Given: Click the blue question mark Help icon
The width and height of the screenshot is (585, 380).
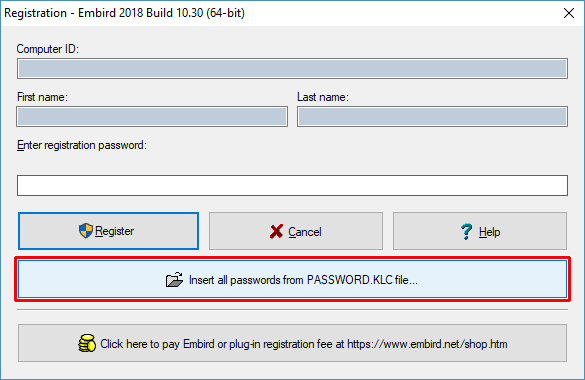Looking at the screenshot, I should tap(466, 232).
